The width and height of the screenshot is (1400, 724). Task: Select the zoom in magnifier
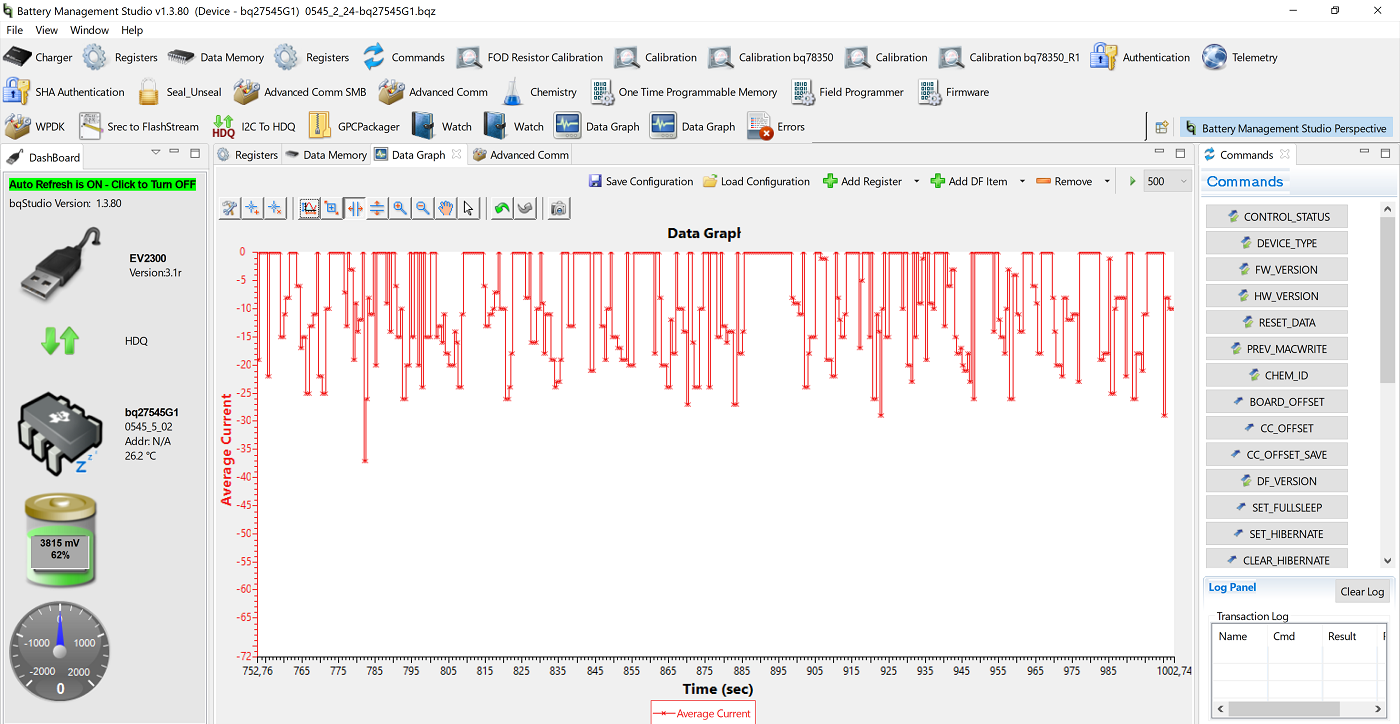pos(399,208)
